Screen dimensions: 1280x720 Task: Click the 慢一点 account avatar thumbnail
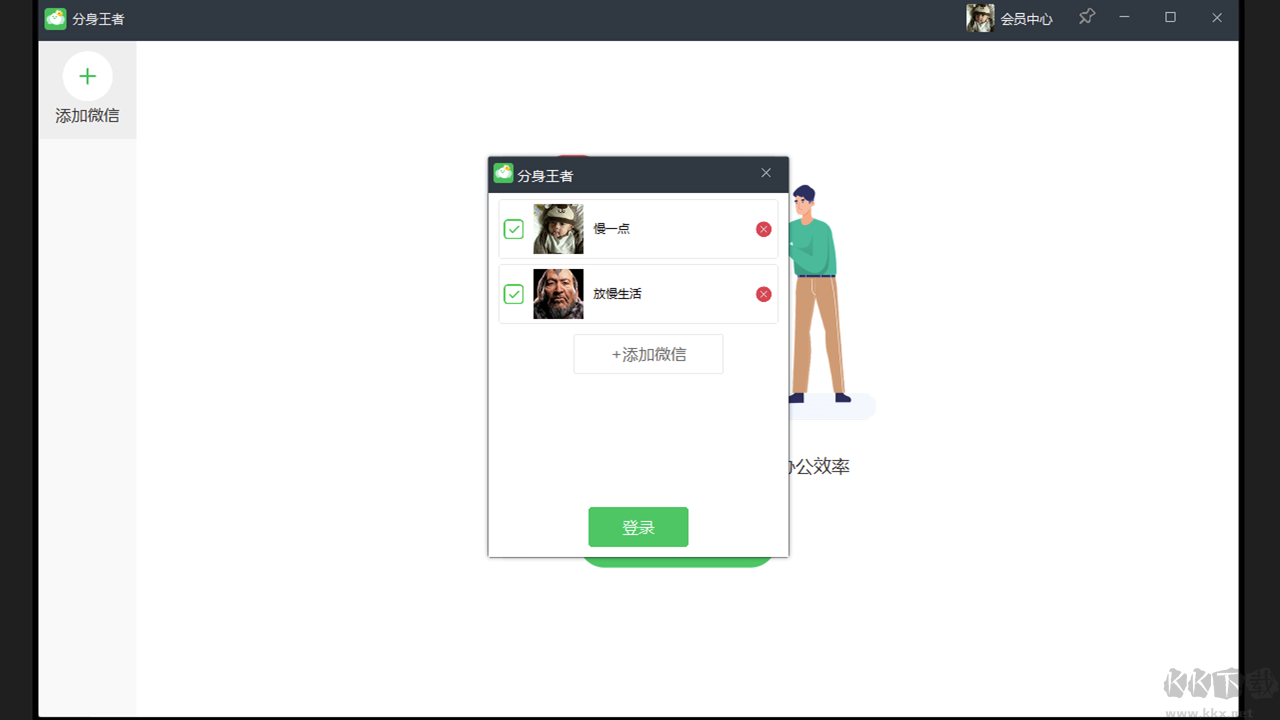click(558, 229)
